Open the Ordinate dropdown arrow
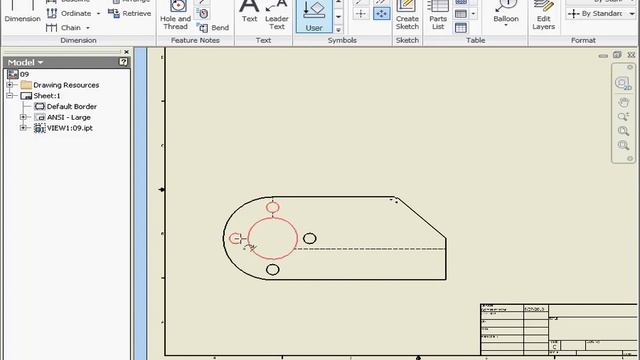Screen dimensions: 640x360 (98, 13)
